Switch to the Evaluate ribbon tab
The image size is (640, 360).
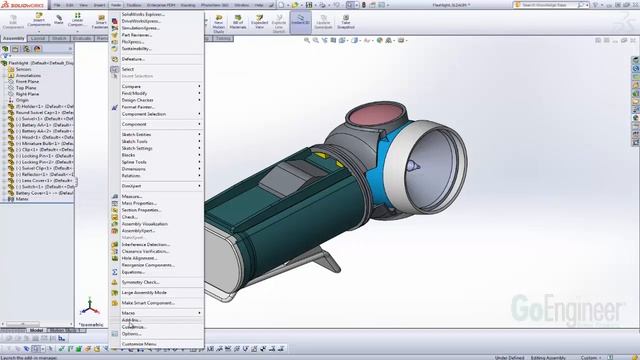(x=82, y=38)
